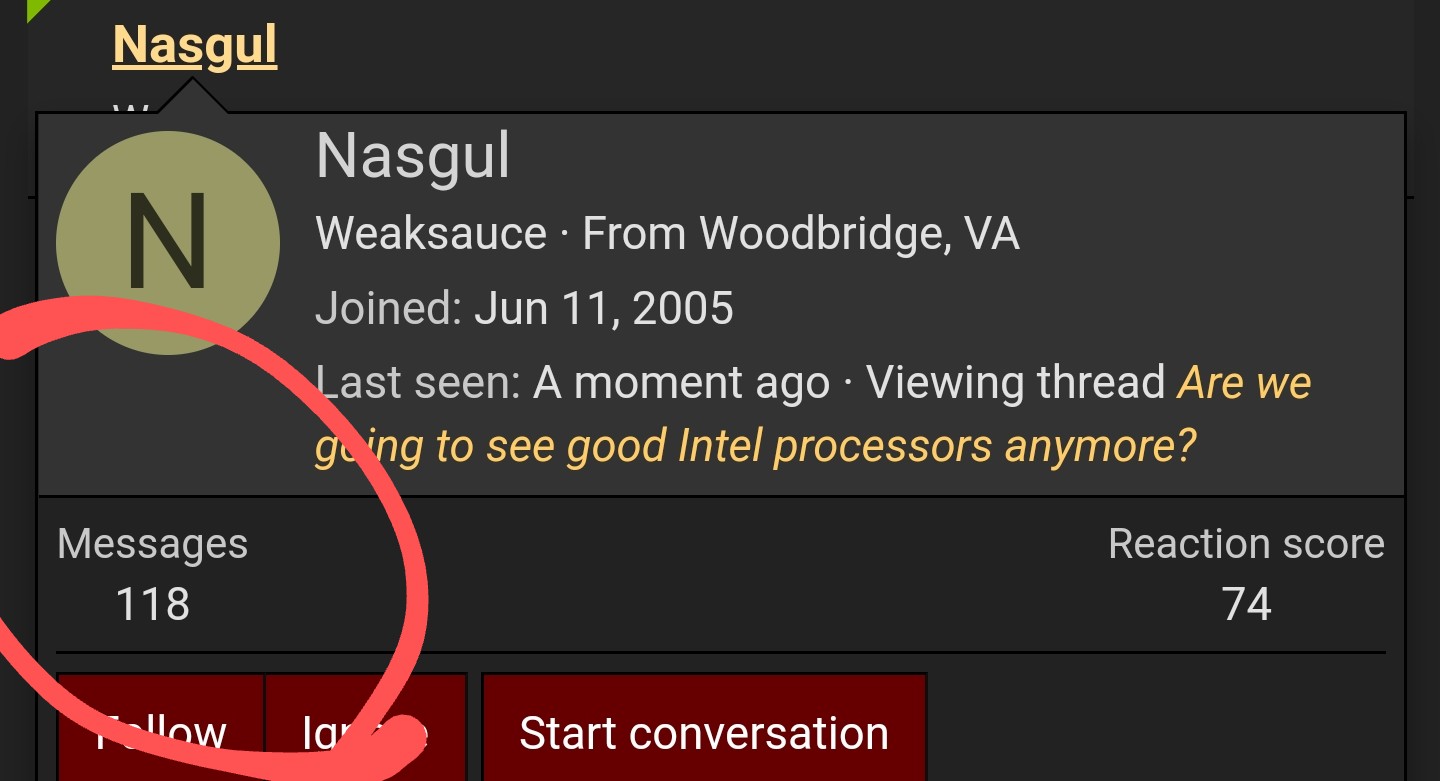The height and width of the screenshot is (781, 1440).
Task: Open the round N avatar
Action: [168, 242]
